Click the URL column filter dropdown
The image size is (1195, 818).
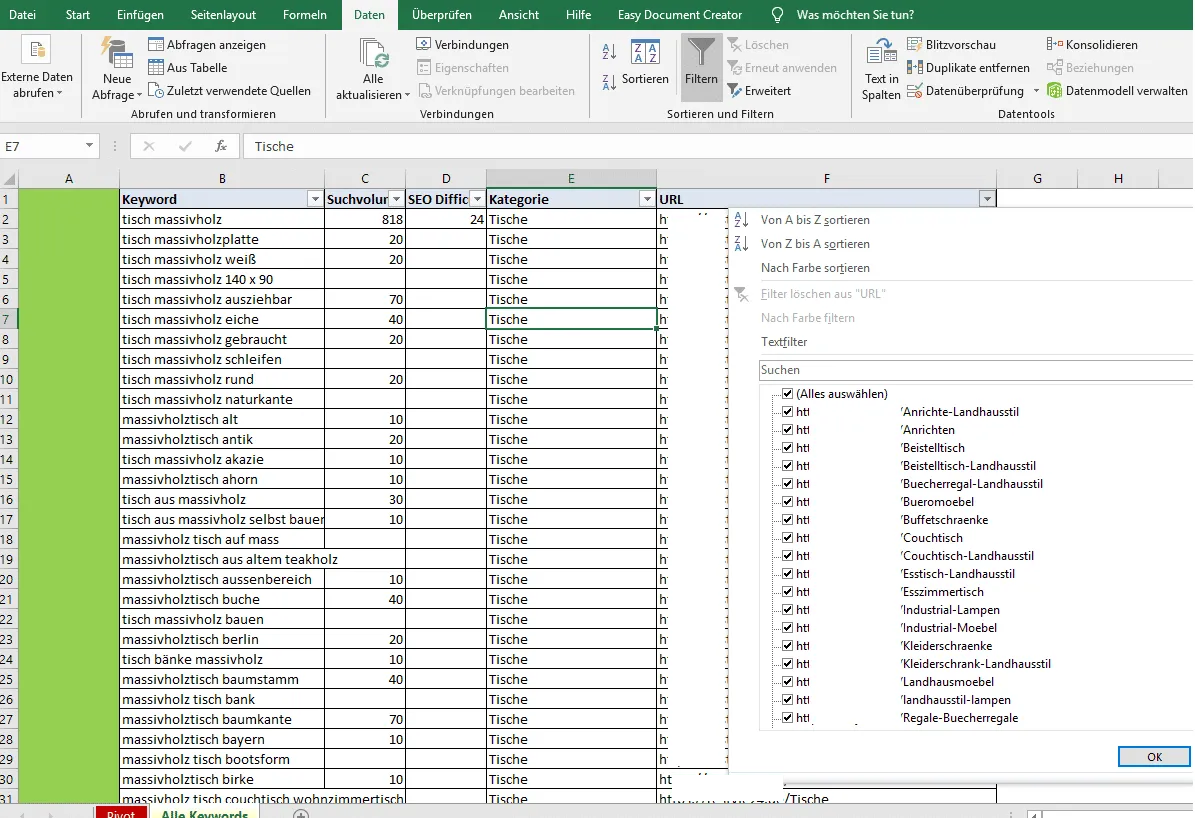click(987, 199)
